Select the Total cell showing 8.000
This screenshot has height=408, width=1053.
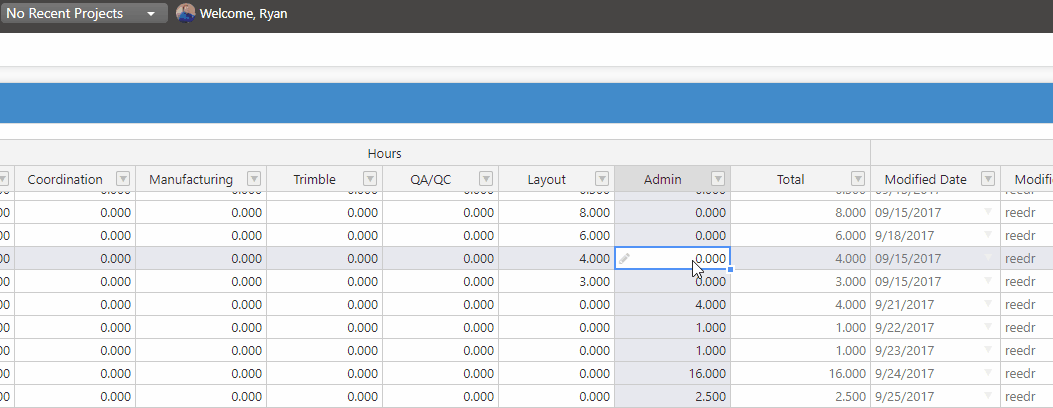pyautogui.click(x=800, y=213)
